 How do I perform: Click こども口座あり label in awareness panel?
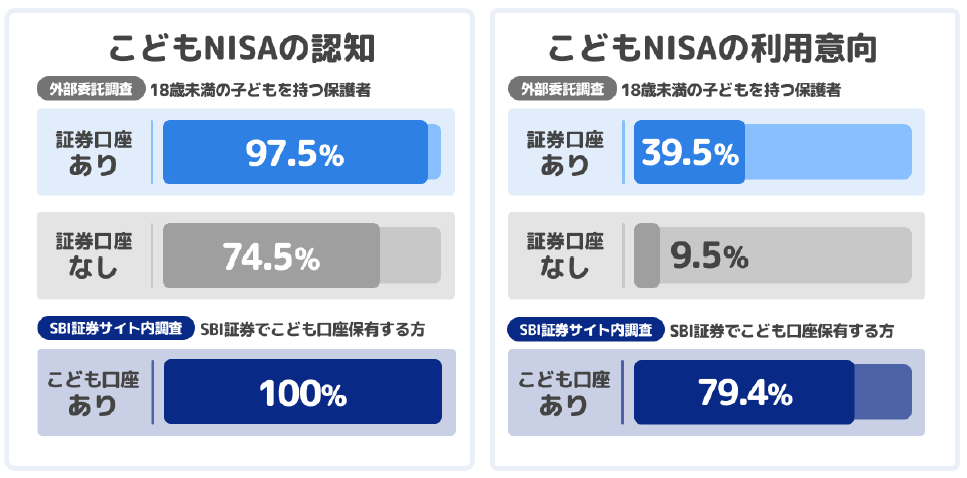click(93, 392)
